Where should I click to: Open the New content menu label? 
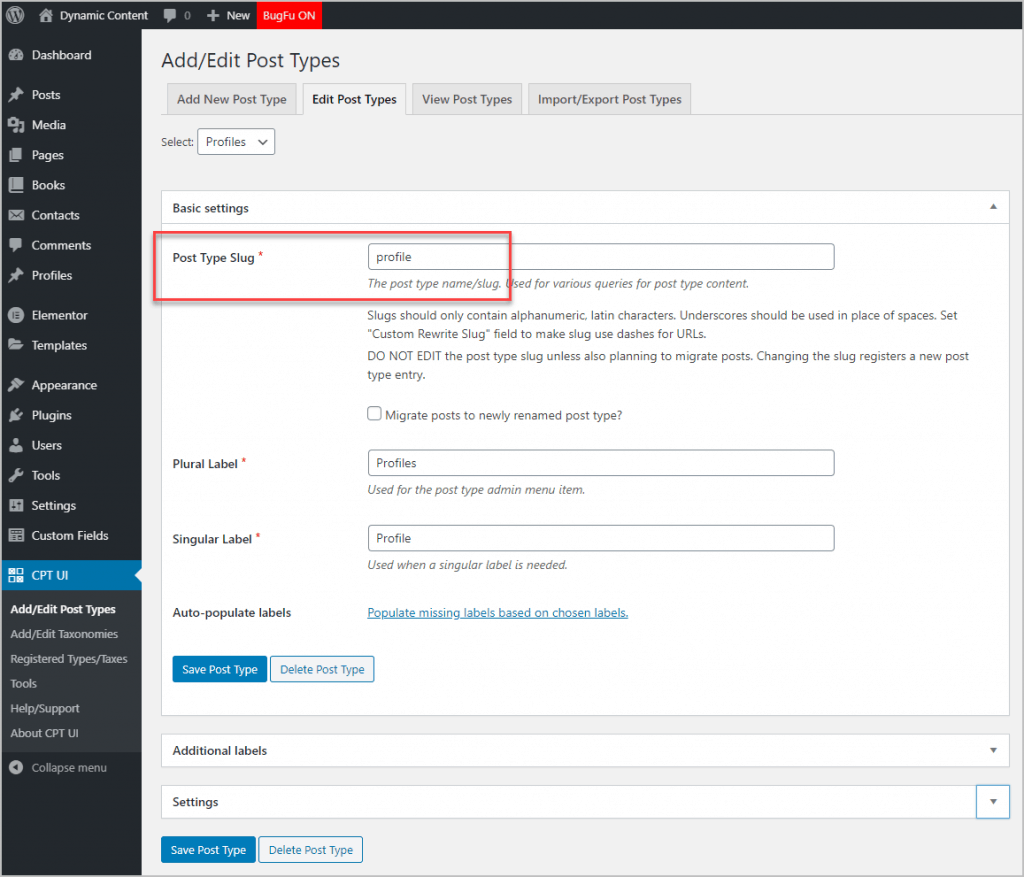[238, 15]
